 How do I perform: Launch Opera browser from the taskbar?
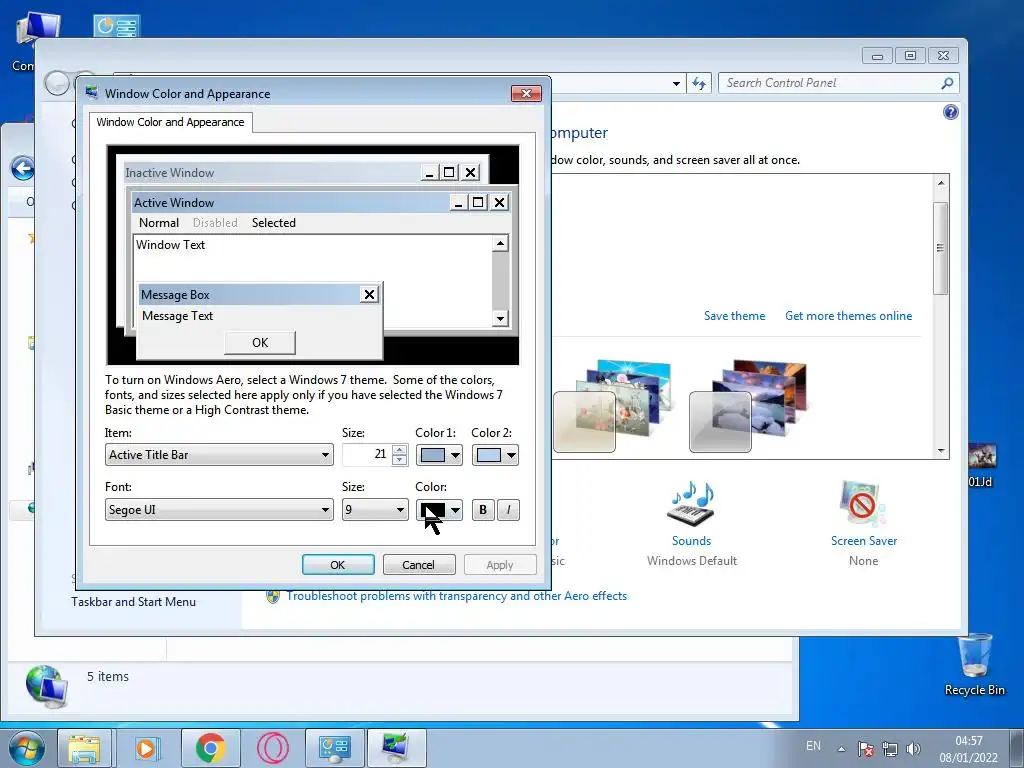[x=272, y=748]
